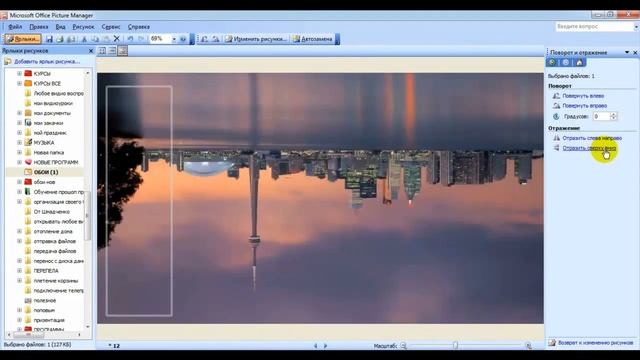The width and height of the screenshot is (640, 360).
Task: Click the 69% zoom input field
Action: coord(160,39)
